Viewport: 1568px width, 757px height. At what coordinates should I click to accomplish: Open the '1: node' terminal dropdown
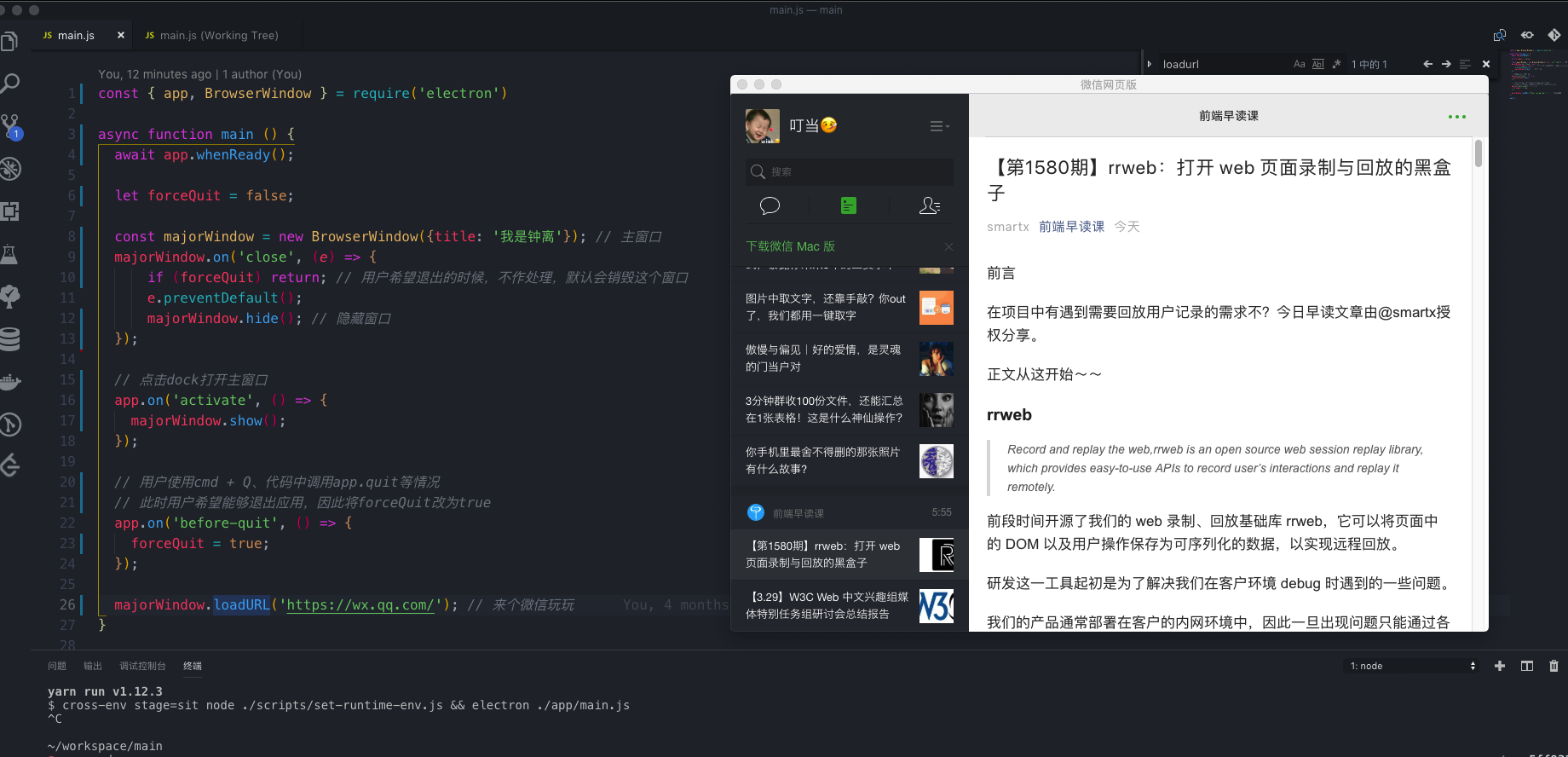(1412, 666)
